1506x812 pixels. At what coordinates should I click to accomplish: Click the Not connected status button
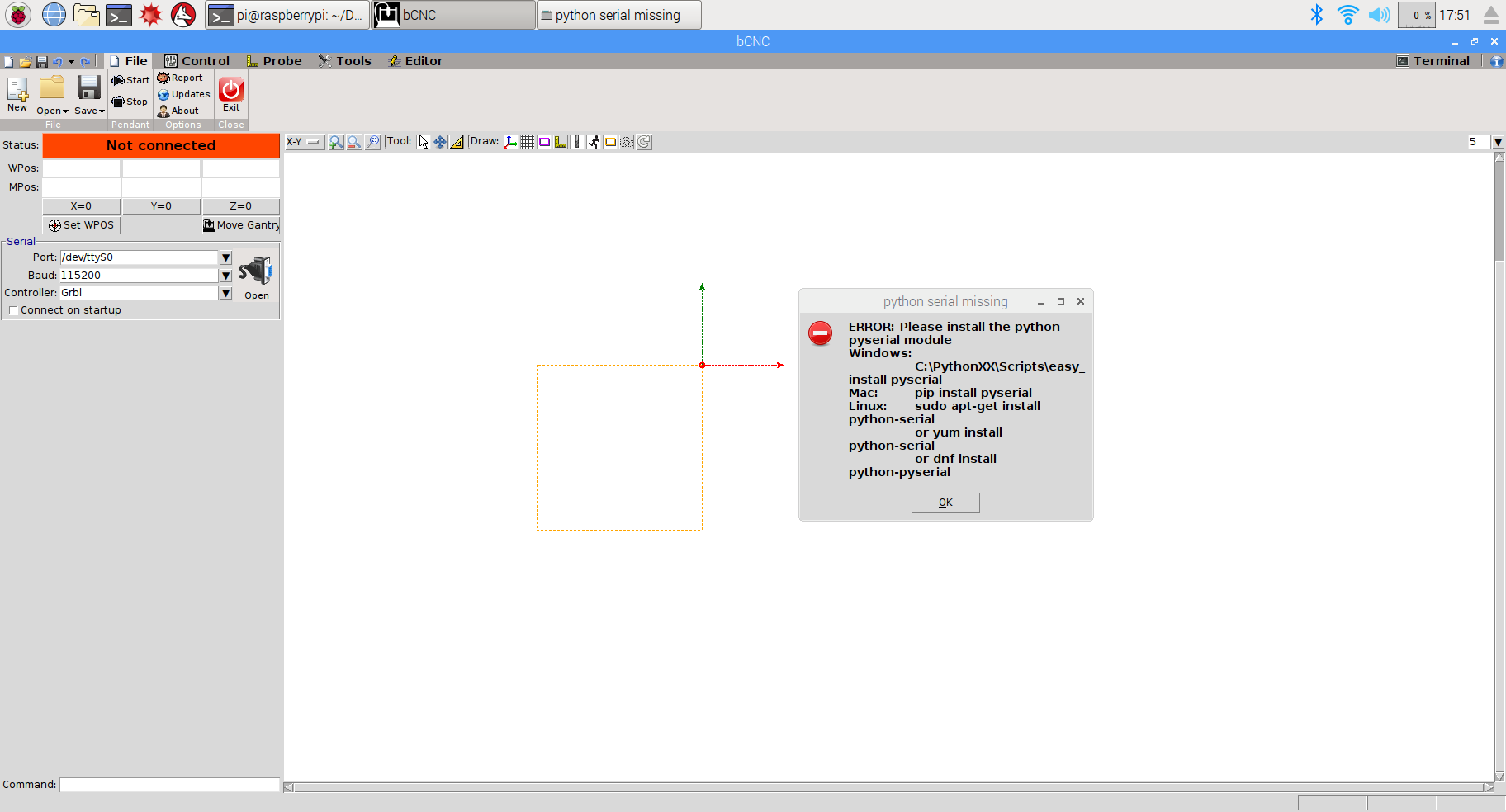(161, 145)
